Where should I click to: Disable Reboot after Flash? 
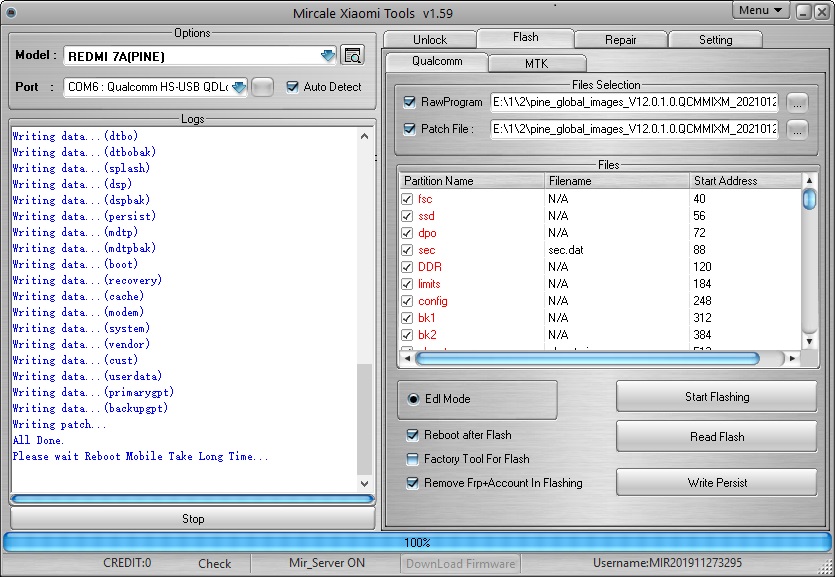412,435
